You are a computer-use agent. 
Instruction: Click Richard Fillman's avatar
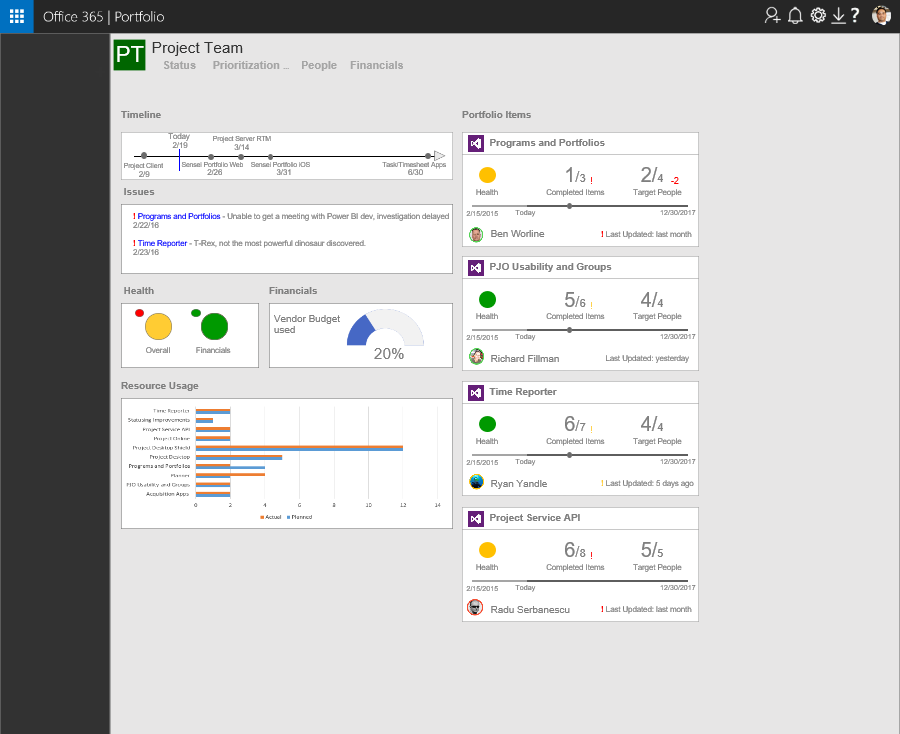[476, 357]
